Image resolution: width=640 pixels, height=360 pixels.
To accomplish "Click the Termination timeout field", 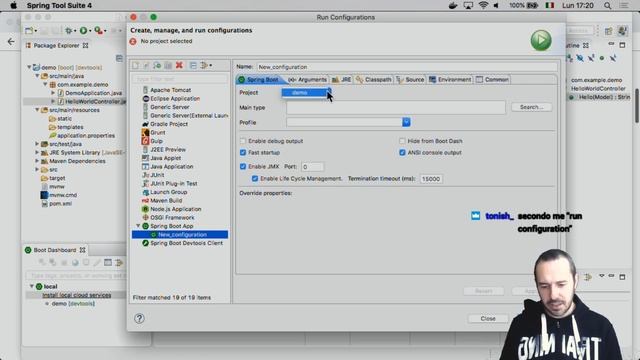I will coord(431,179).
